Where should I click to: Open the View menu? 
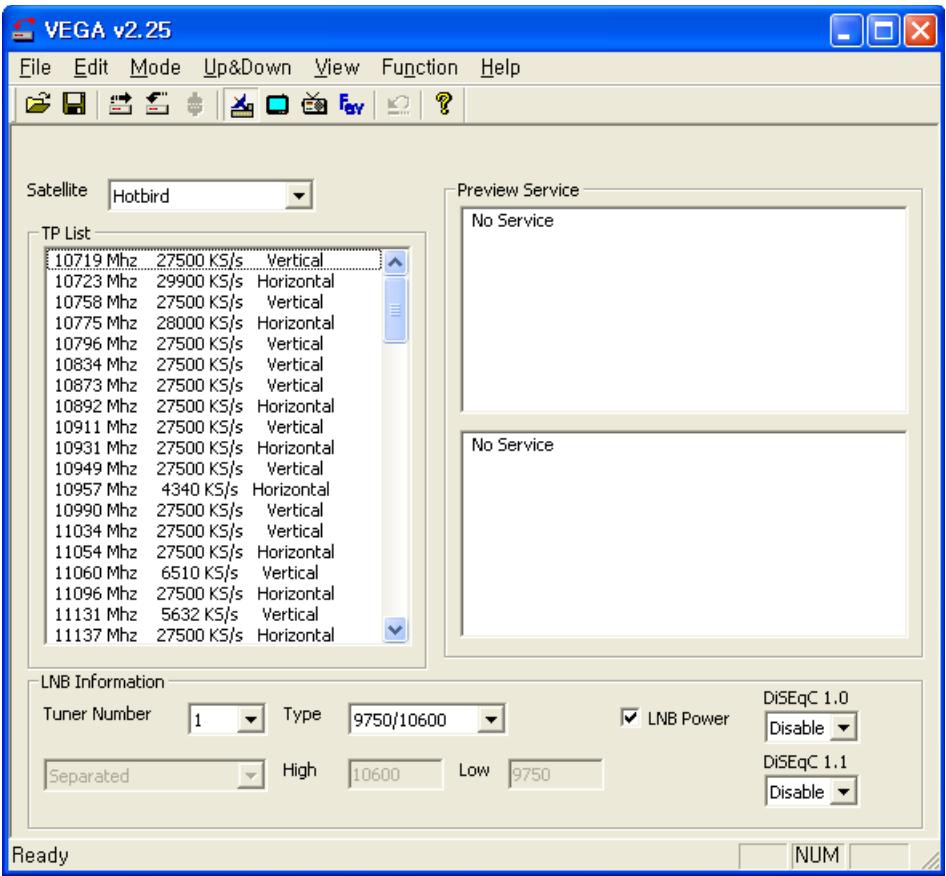(x=337, y=68)
